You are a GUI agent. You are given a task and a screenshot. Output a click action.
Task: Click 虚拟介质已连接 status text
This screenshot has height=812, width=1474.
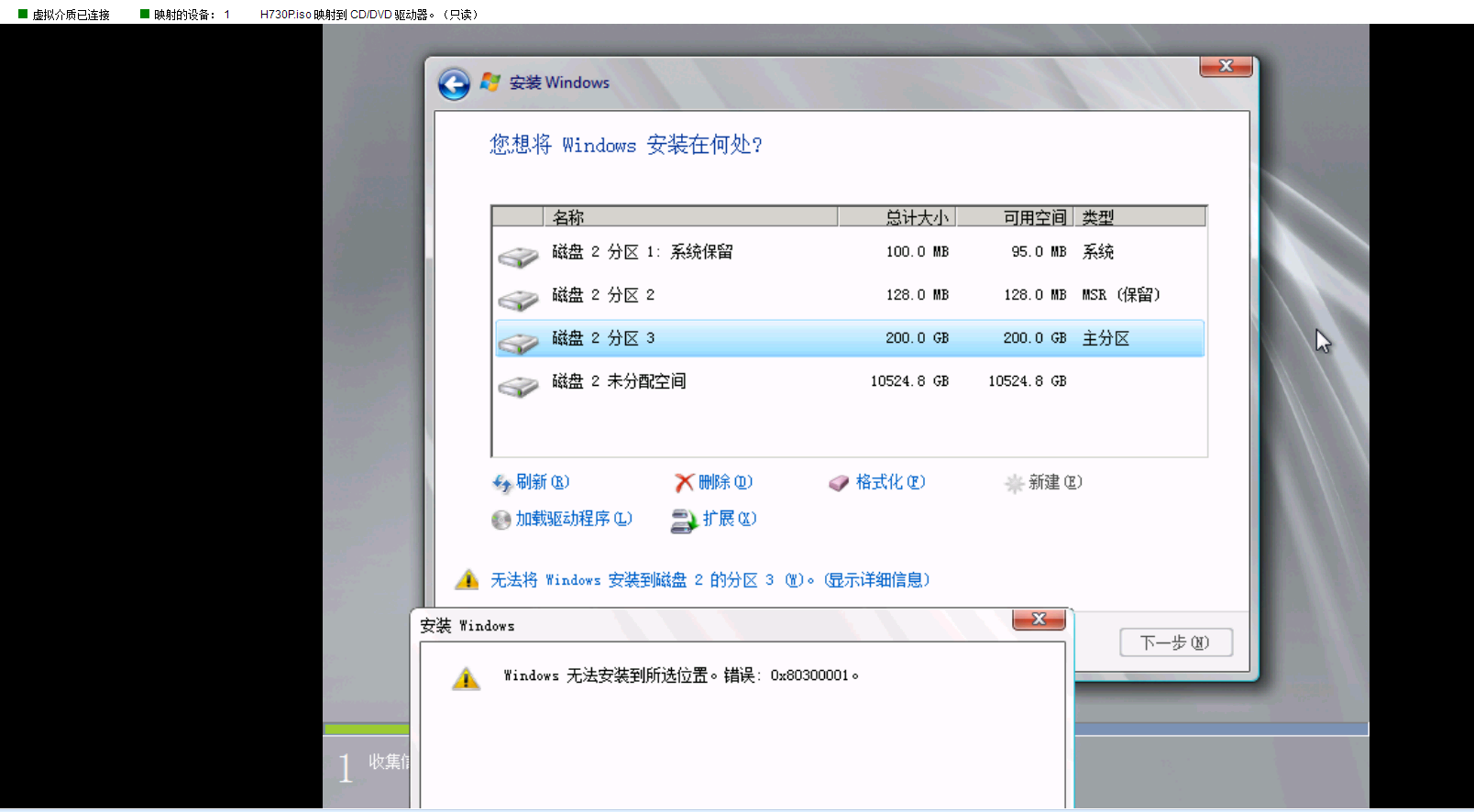(71, 15)
